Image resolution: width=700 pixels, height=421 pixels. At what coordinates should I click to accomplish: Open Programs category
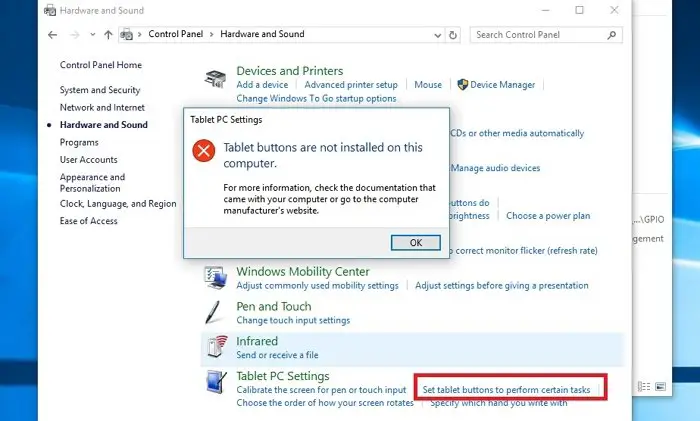(79, 142)
